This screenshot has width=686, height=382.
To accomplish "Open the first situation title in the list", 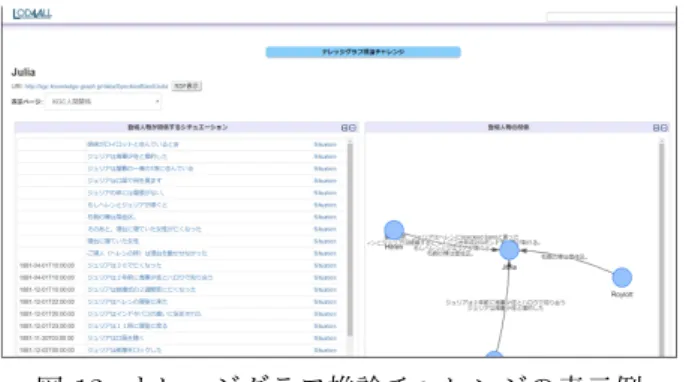I will tap(133, 144).
